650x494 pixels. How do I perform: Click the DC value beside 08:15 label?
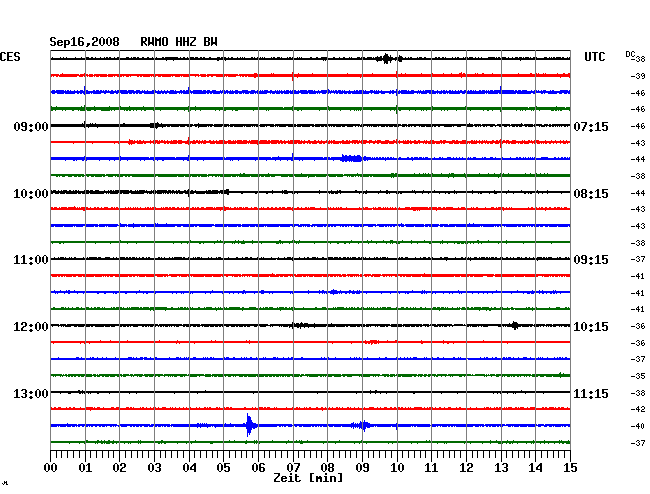click(638, 193)
